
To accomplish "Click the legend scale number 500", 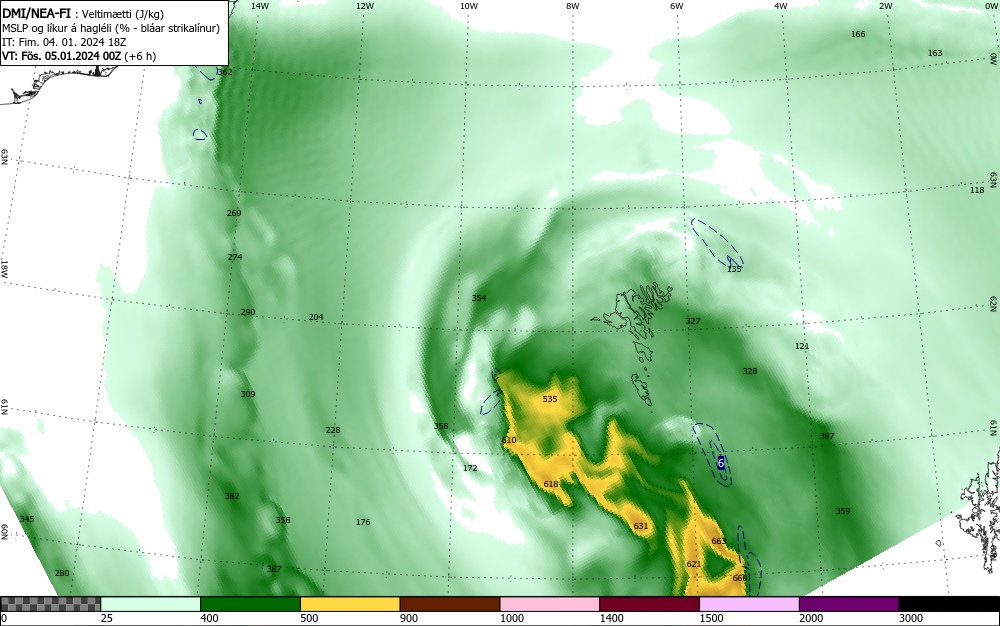I will pos(309,618).
